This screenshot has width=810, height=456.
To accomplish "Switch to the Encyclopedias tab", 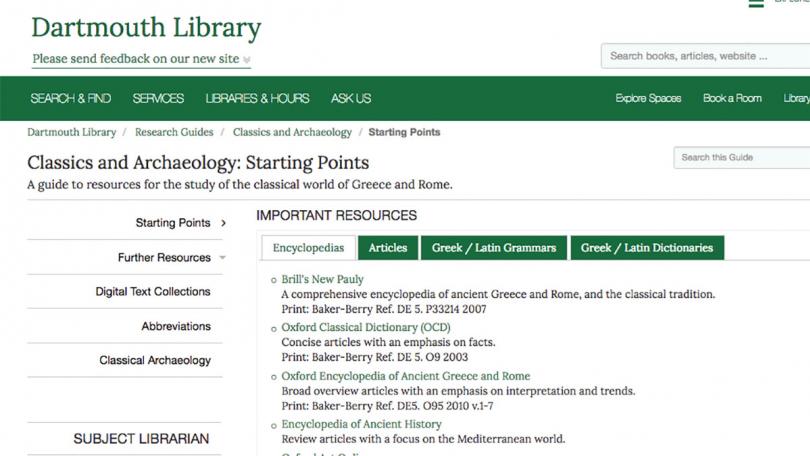I will click(x=308, y=248).
